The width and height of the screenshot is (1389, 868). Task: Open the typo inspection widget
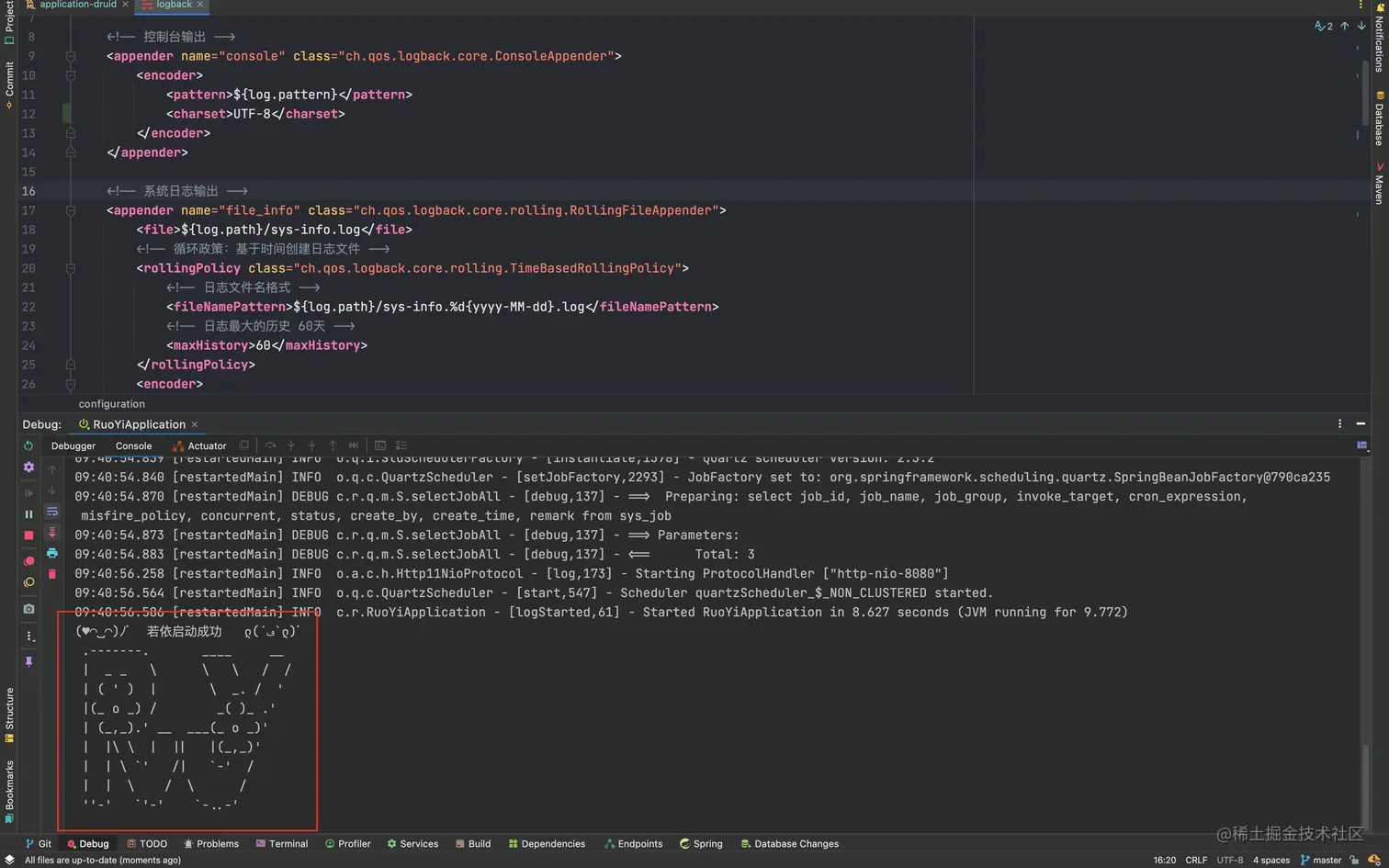pos(1324,27)
